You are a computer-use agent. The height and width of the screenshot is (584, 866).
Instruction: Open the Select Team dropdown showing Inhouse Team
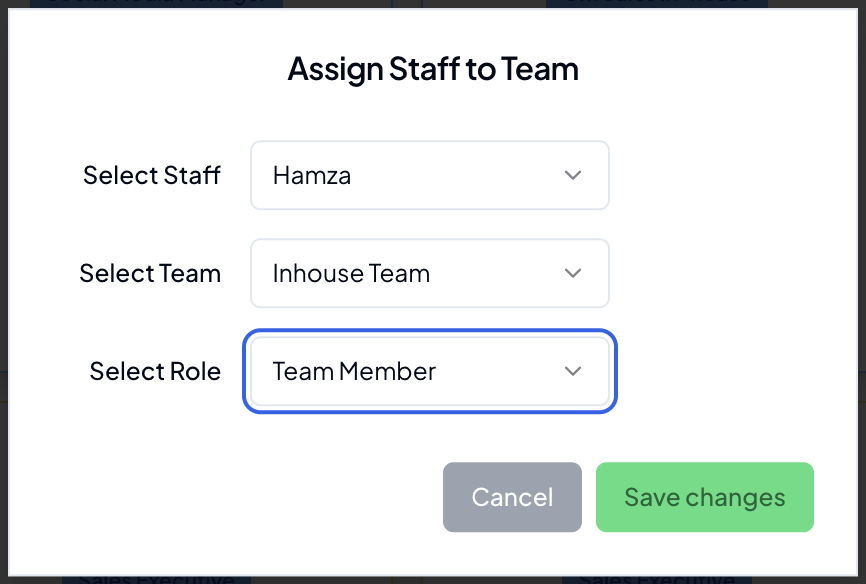pos(429,273)
